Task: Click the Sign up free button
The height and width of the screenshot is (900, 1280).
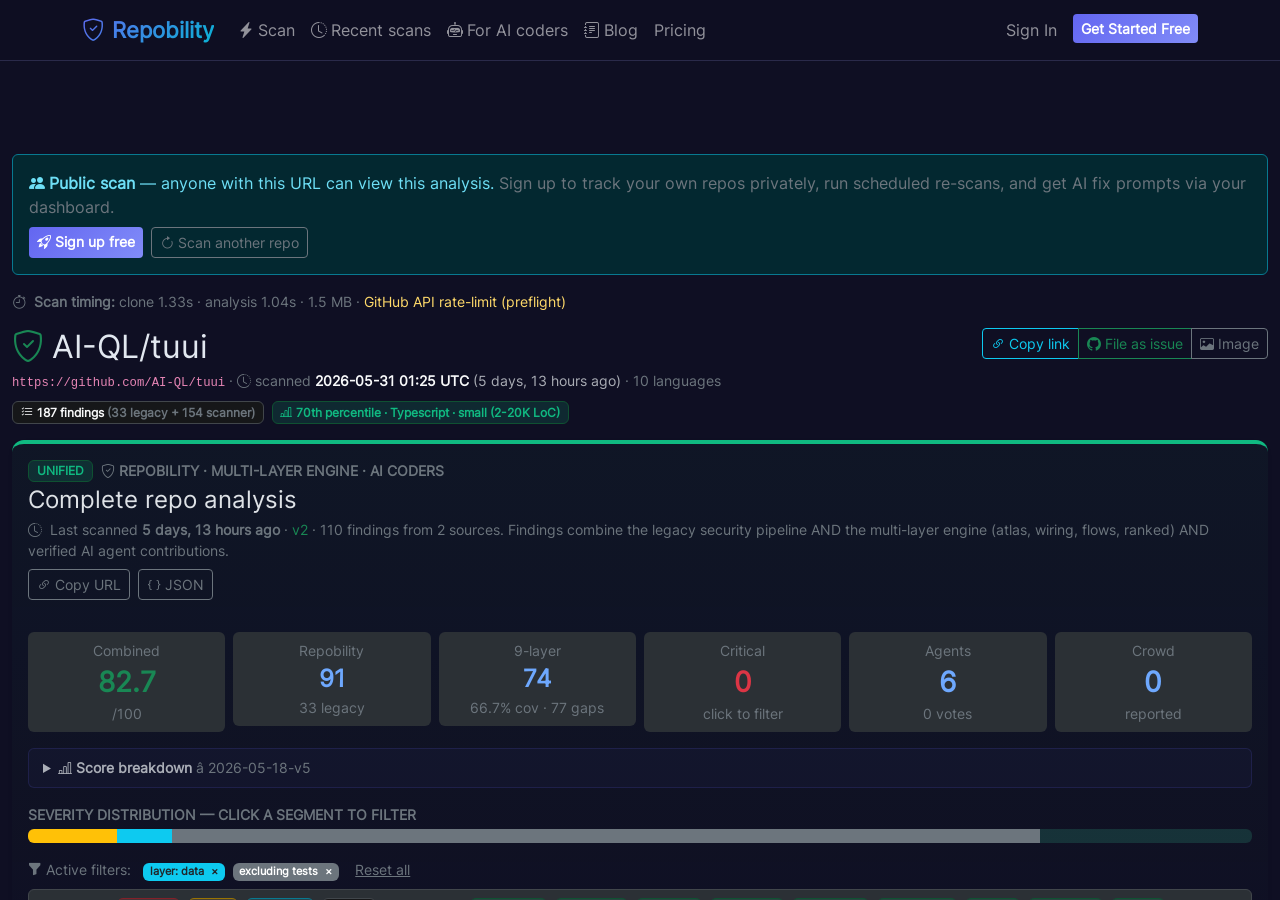Action: (86, 242)
